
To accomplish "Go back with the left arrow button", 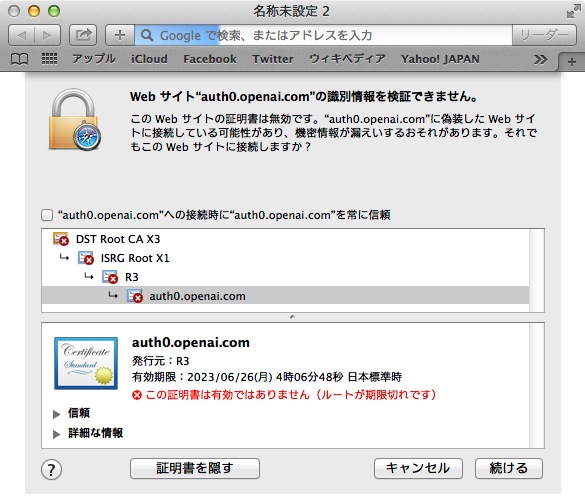I will pos(22,35).
